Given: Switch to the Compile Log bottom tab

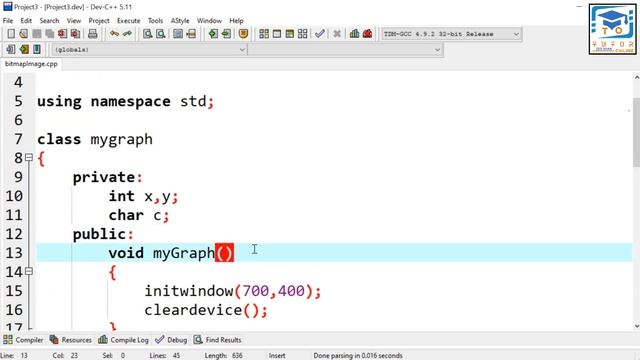Looking at the screenshot, I should 123,340.
